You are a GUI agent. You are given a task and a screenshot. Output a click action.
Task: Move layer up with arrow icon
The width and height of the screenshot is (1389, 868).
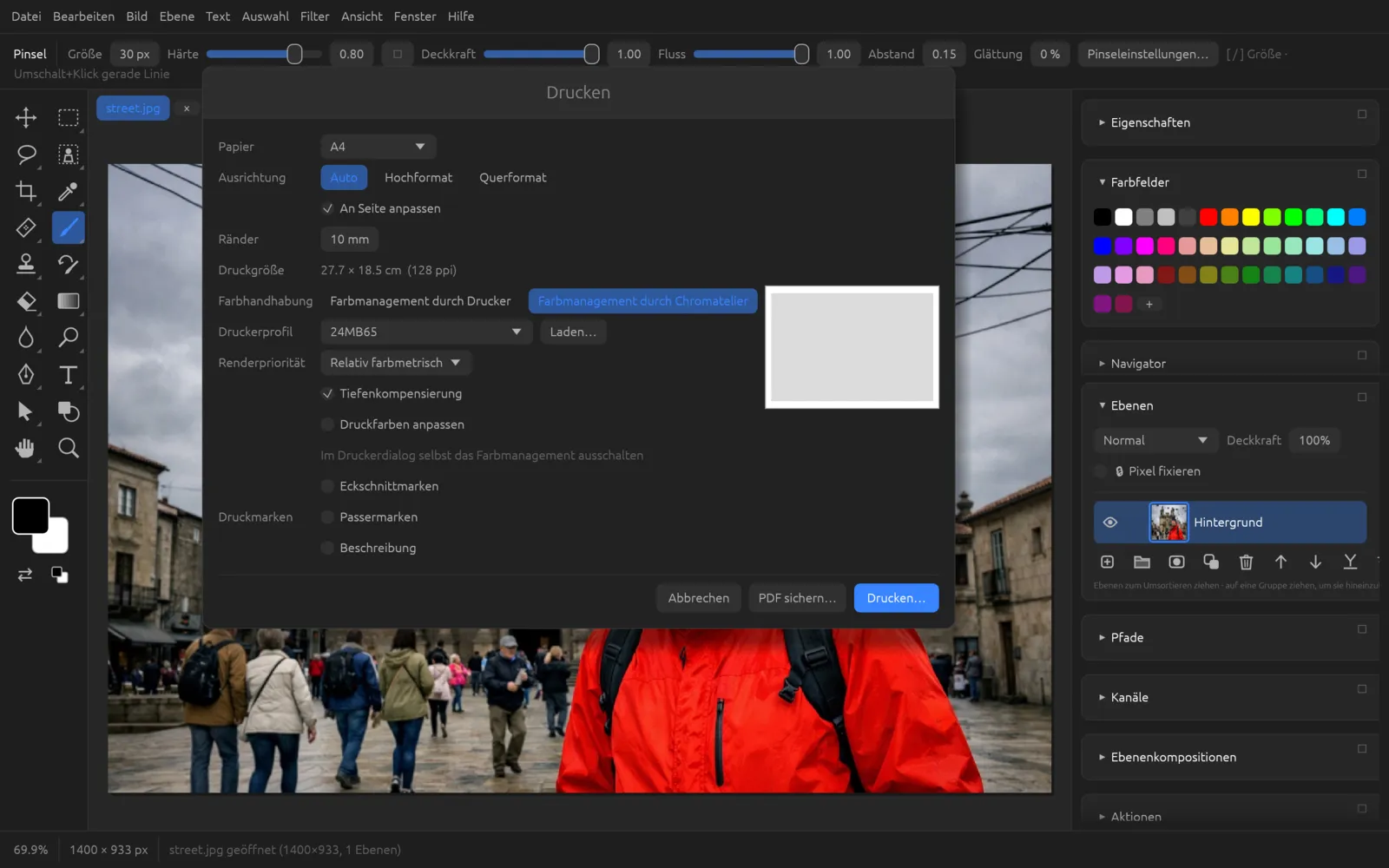pos(1280,562)
